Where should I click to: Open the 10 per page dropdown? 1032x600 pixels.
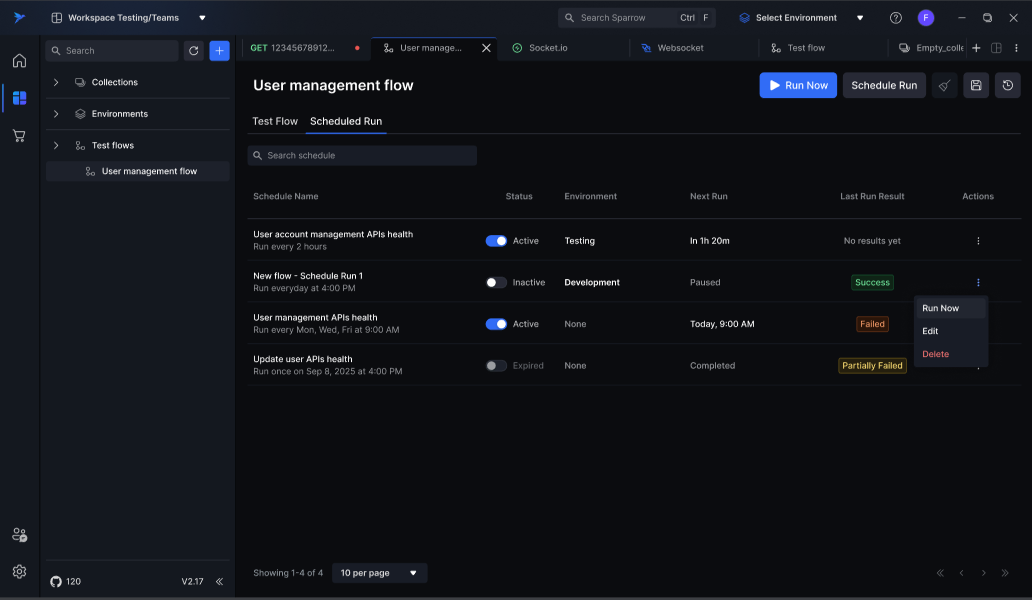[x=379, y=573]
